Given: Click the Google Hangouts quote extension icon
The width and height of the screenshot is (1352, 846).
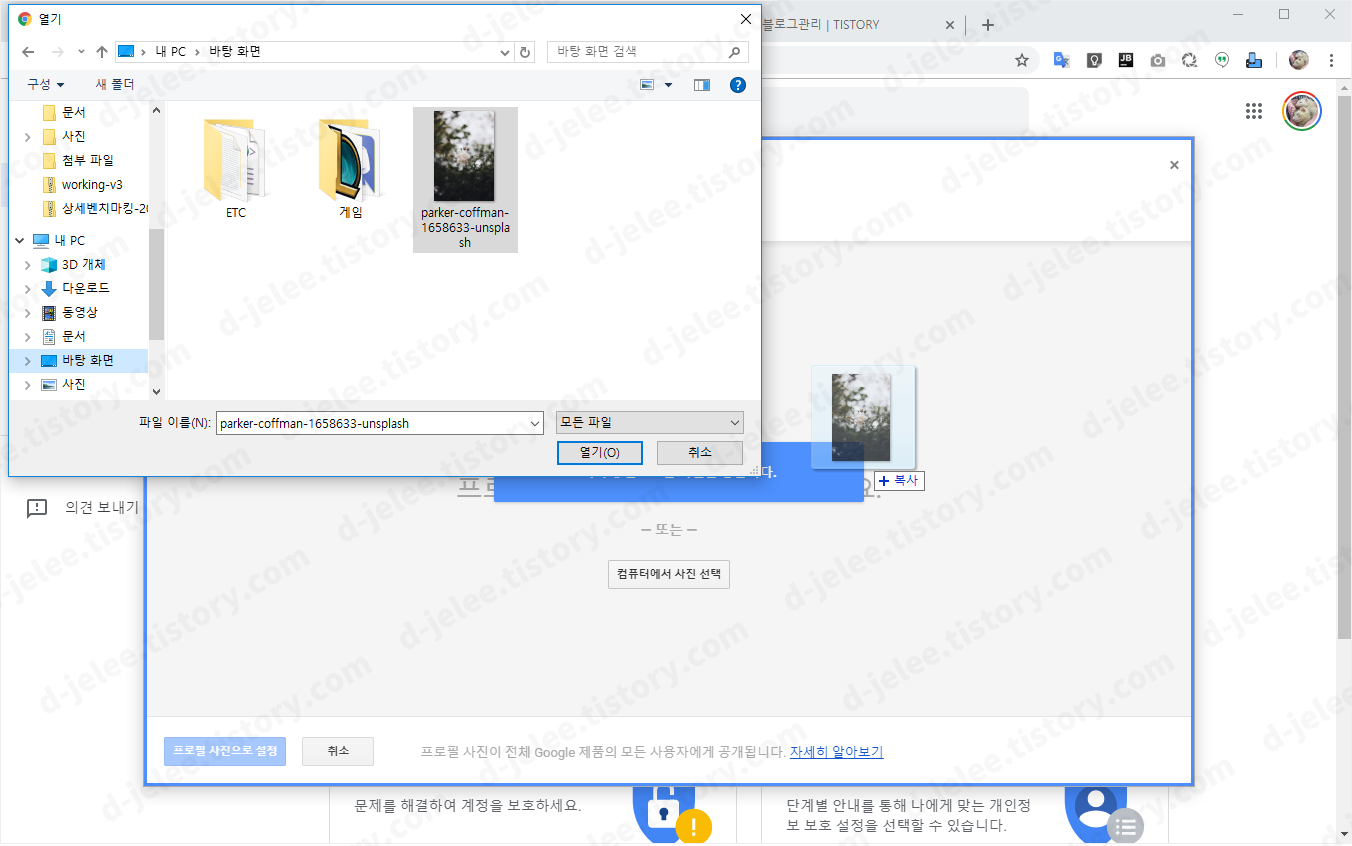Looking at the screenshot, I should (x=1221, y=60).
